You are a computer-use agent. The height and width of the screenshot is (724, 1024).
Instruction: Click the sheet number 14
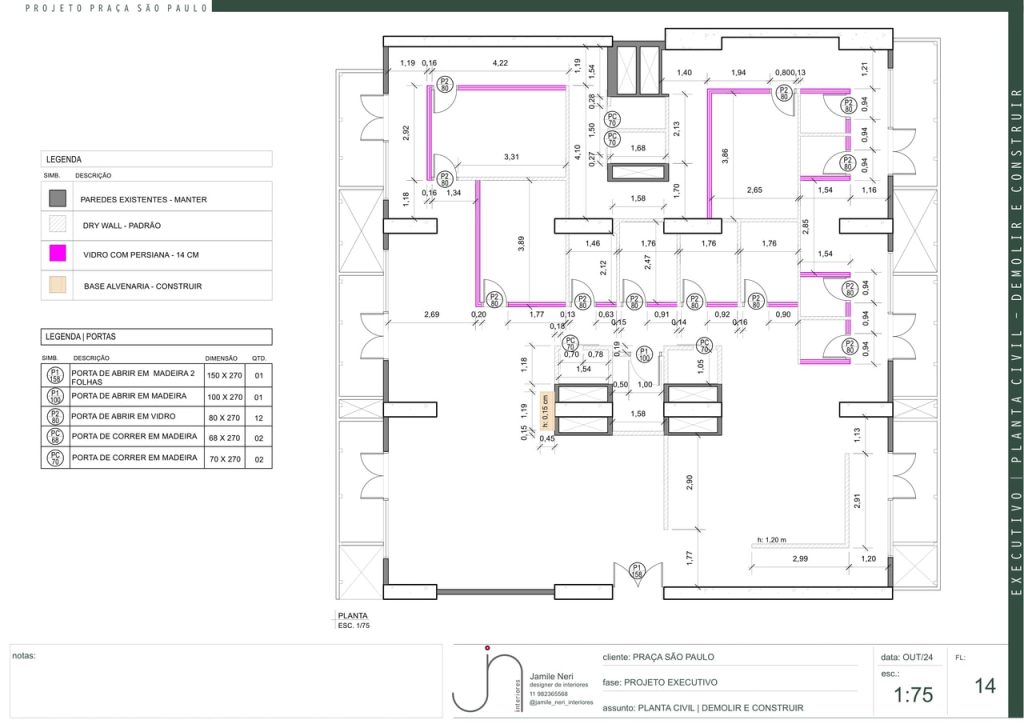point(985,687)
